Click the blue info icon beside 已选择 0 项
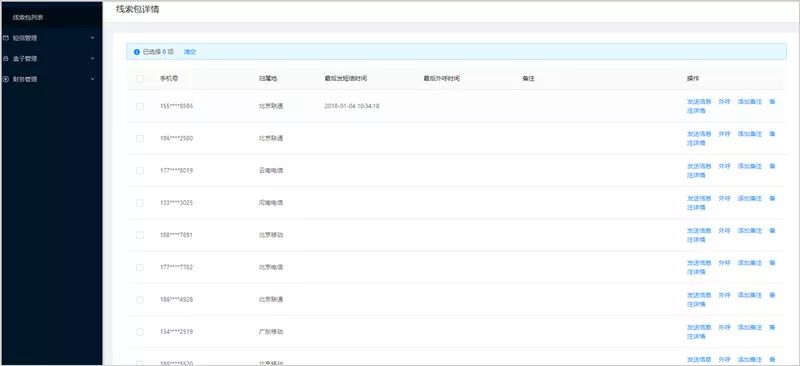800x366 pixels. coord(136,52)
